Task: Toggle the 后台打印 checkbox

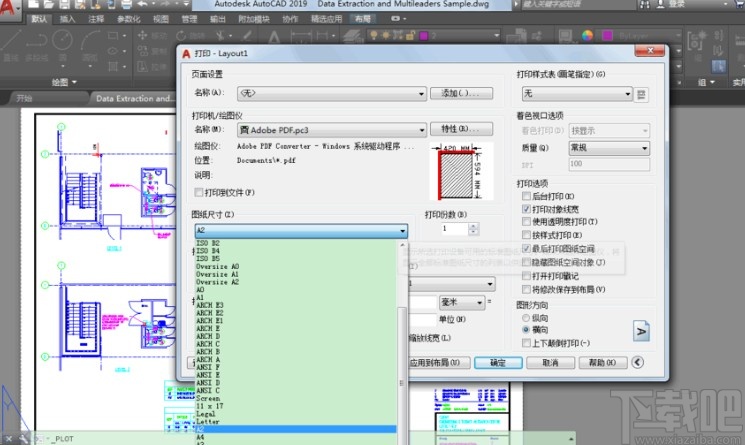Action: pyautogui.click(x=526, y=196)
